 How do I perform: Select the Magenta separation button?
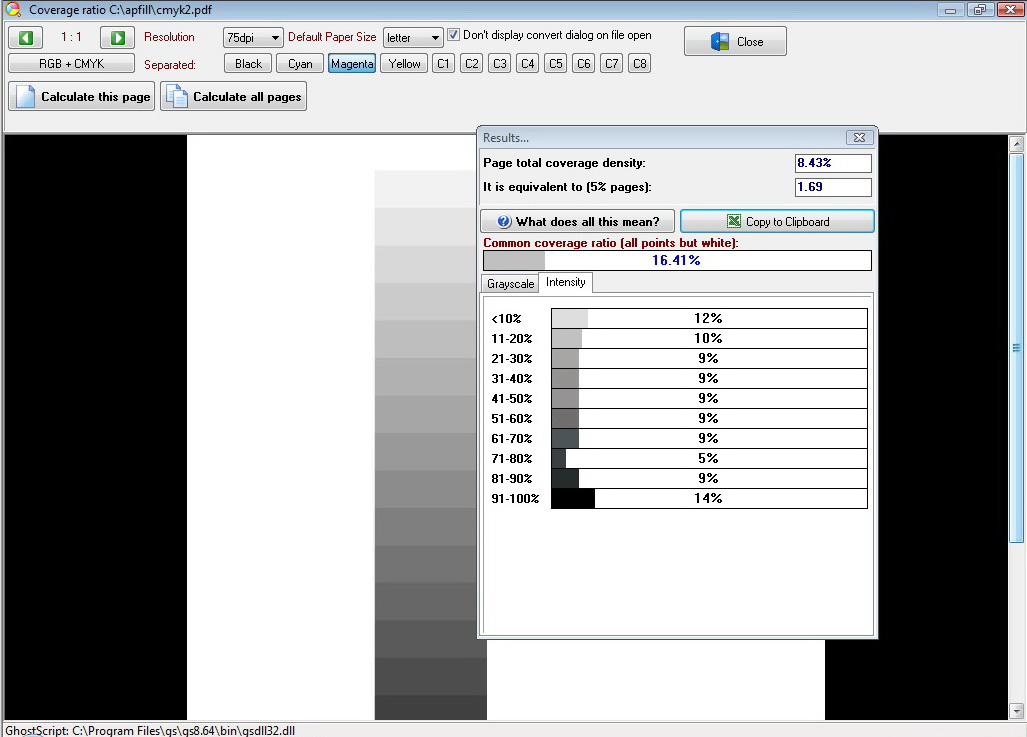coord(352,64)
